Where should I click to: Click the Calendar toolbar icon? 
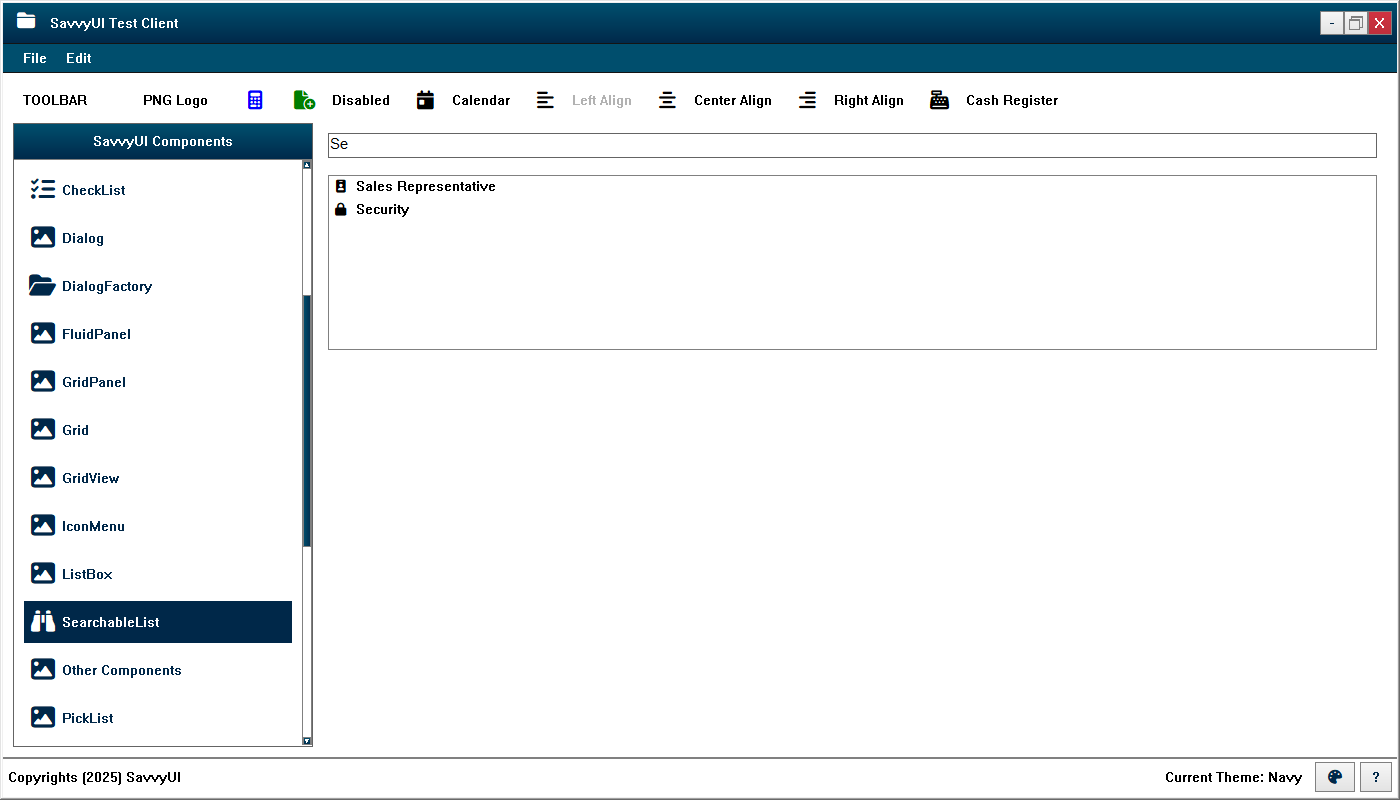click(426, 100)
